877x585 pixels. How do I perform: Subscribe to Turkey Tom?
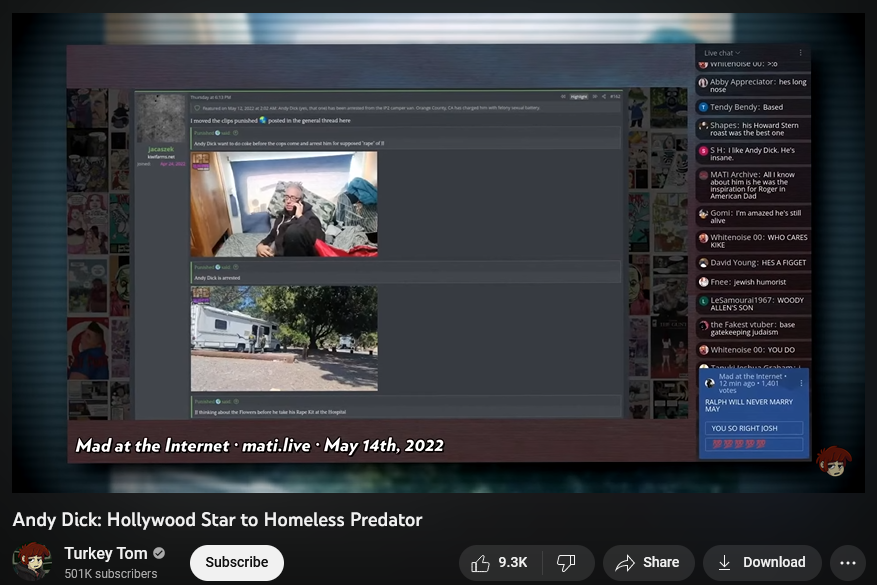[237, 562]
